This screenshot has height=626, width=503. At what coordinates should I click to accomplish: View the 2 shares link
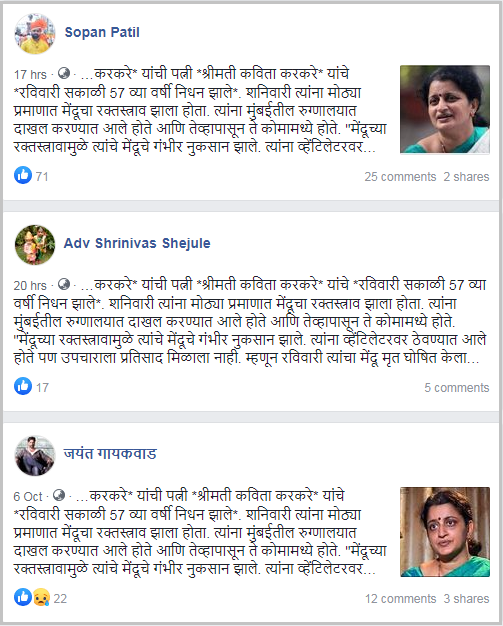(466, 176)
